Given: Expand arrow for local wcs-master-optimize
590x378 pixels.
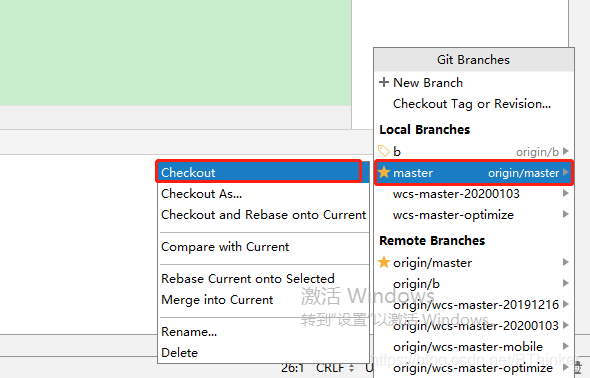Looking at the screenshot, I should [x=566, y=214].
